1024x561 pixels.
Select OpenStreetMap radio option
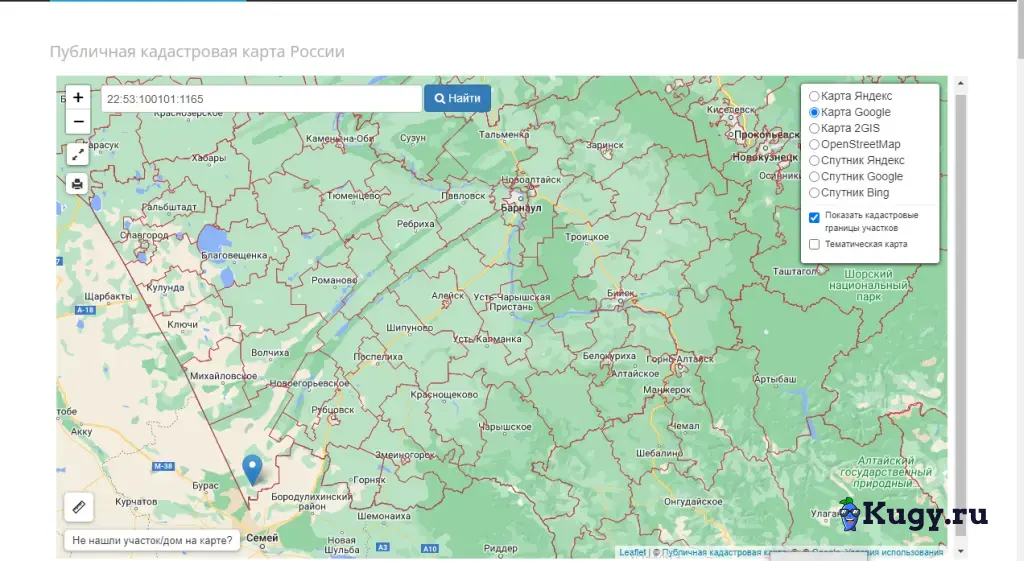click(x=814, y=144)
